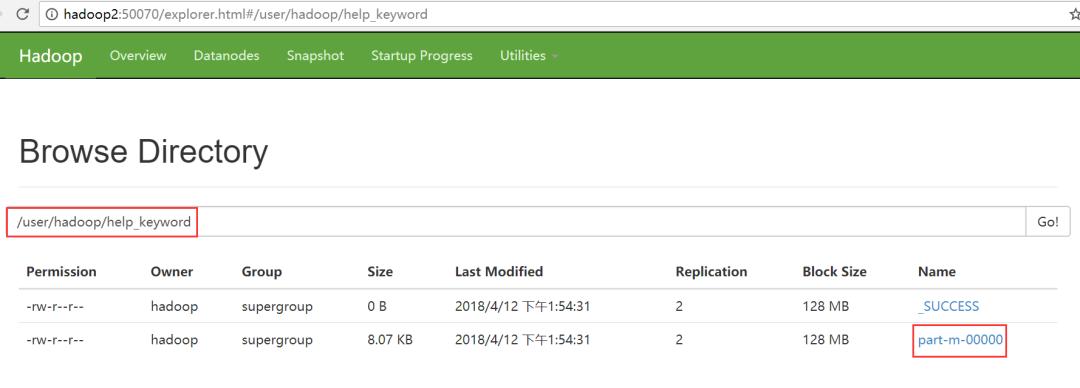Click the site info icon in the address bar
The height and width of the screenshot is (388, 1080).
[x=52, y=14]
